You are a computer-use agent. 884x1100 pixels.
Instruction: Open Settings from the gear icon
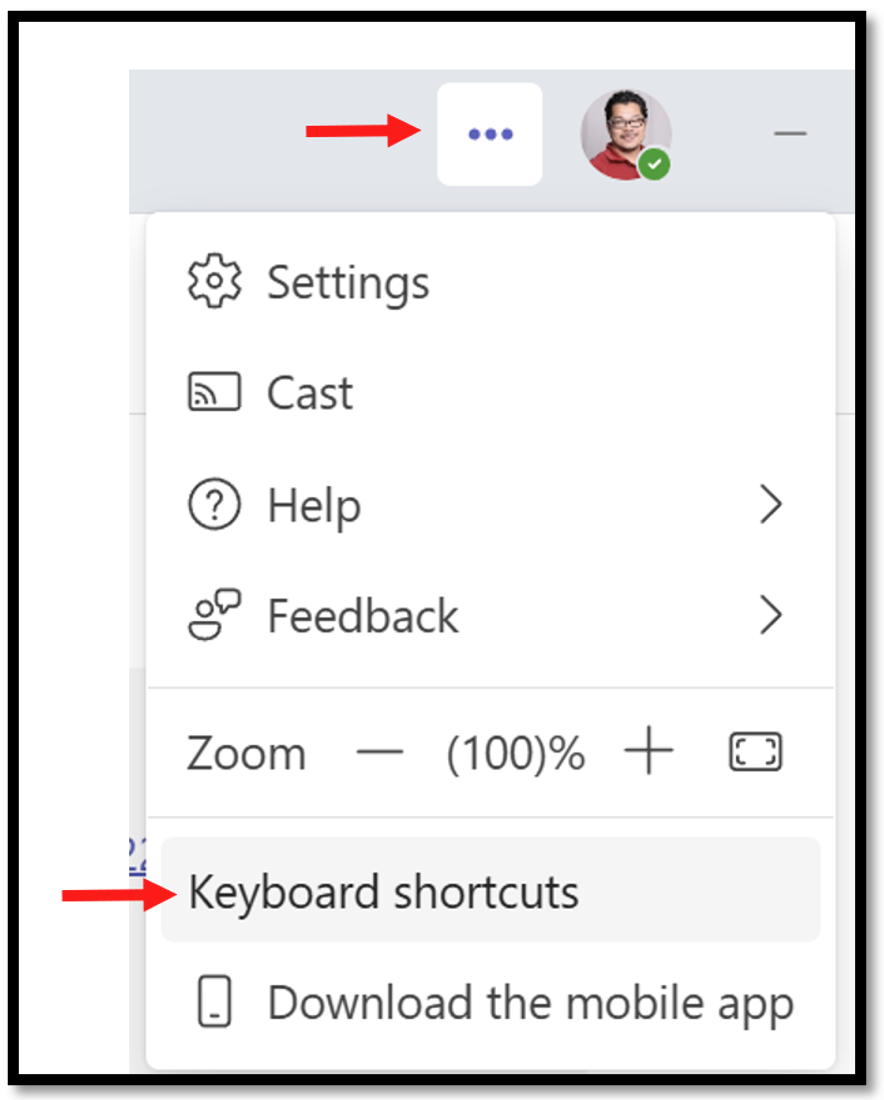tap(215, 281)
